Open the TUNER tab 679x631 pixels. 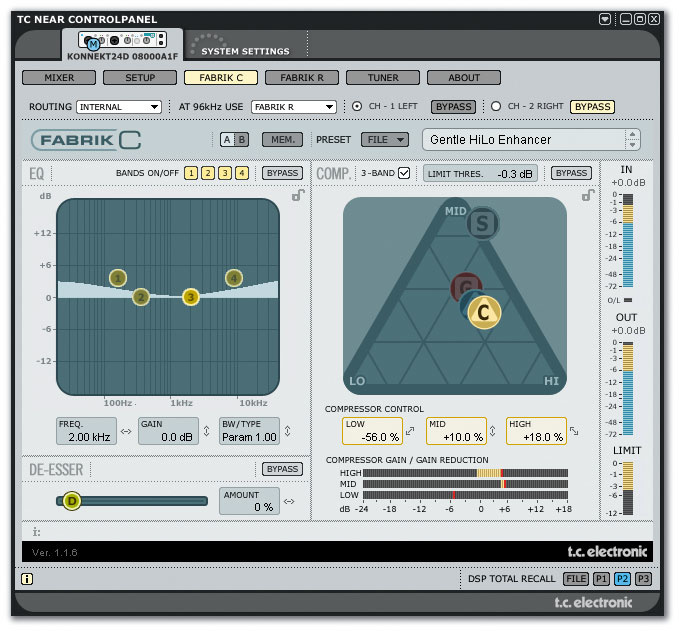(383, 77)
